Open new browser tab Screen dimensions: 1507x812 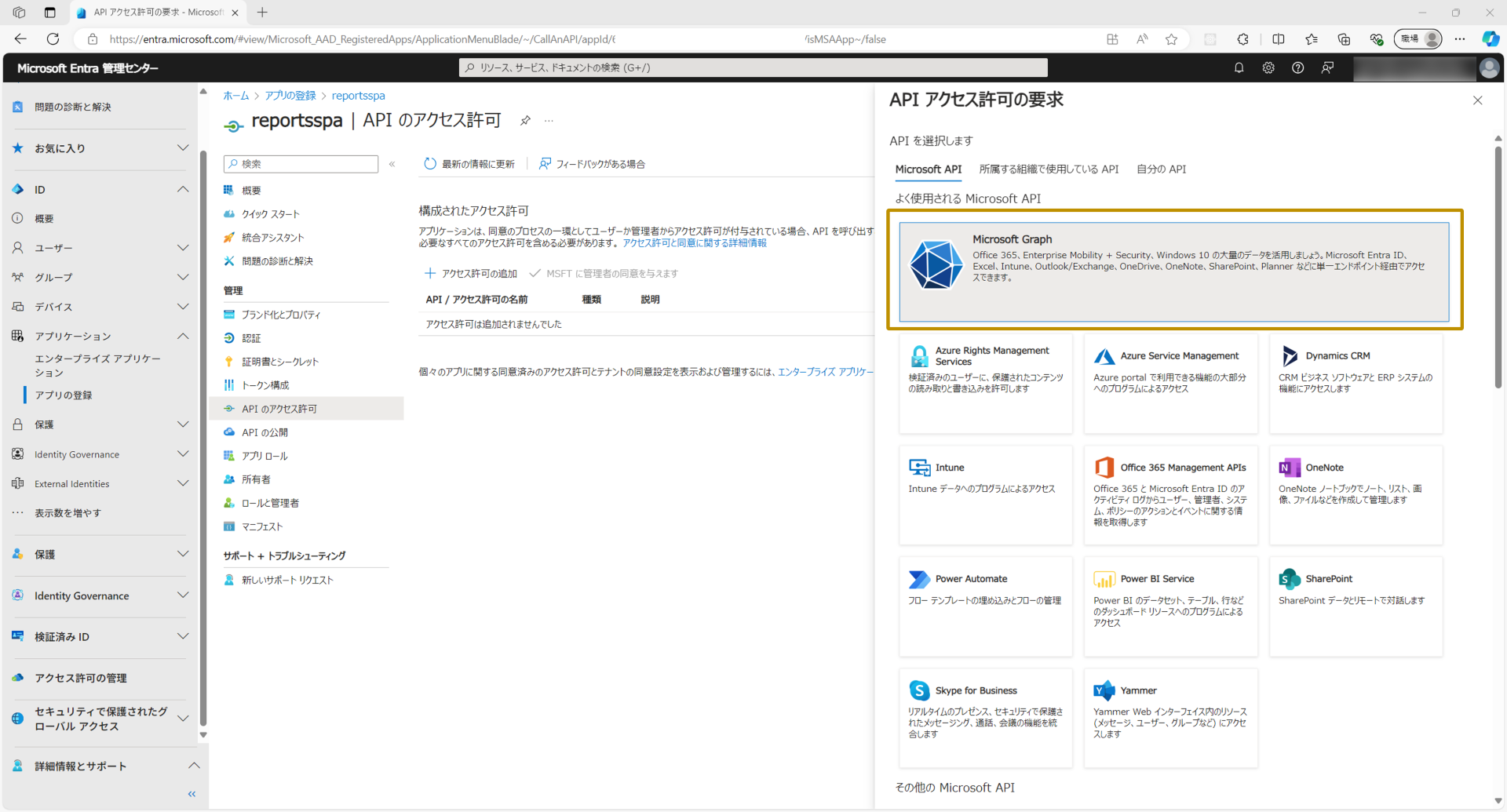(x=262, y=13)
